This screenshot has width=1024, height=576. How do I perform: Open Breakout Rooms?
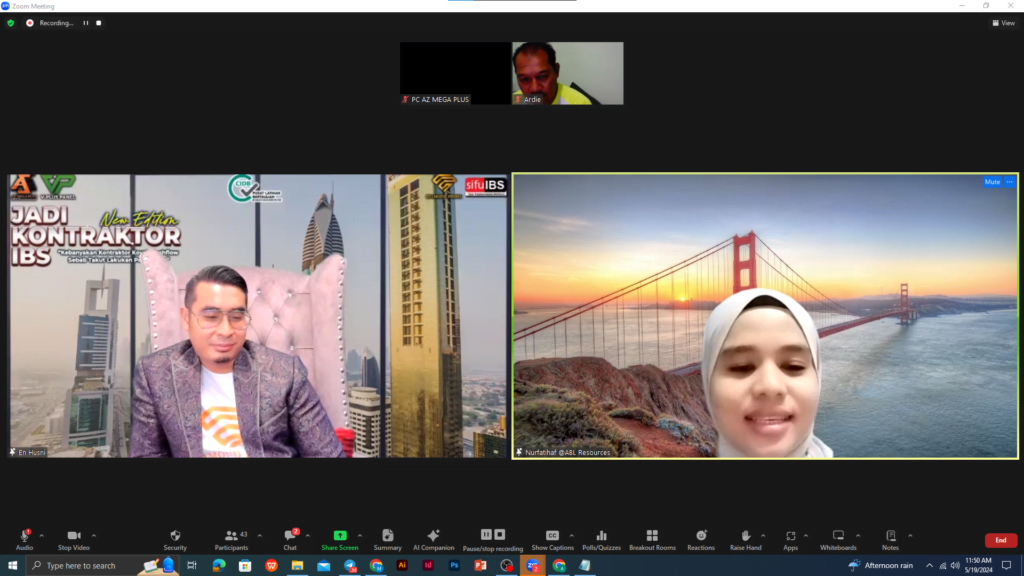(x=652, y=536)
